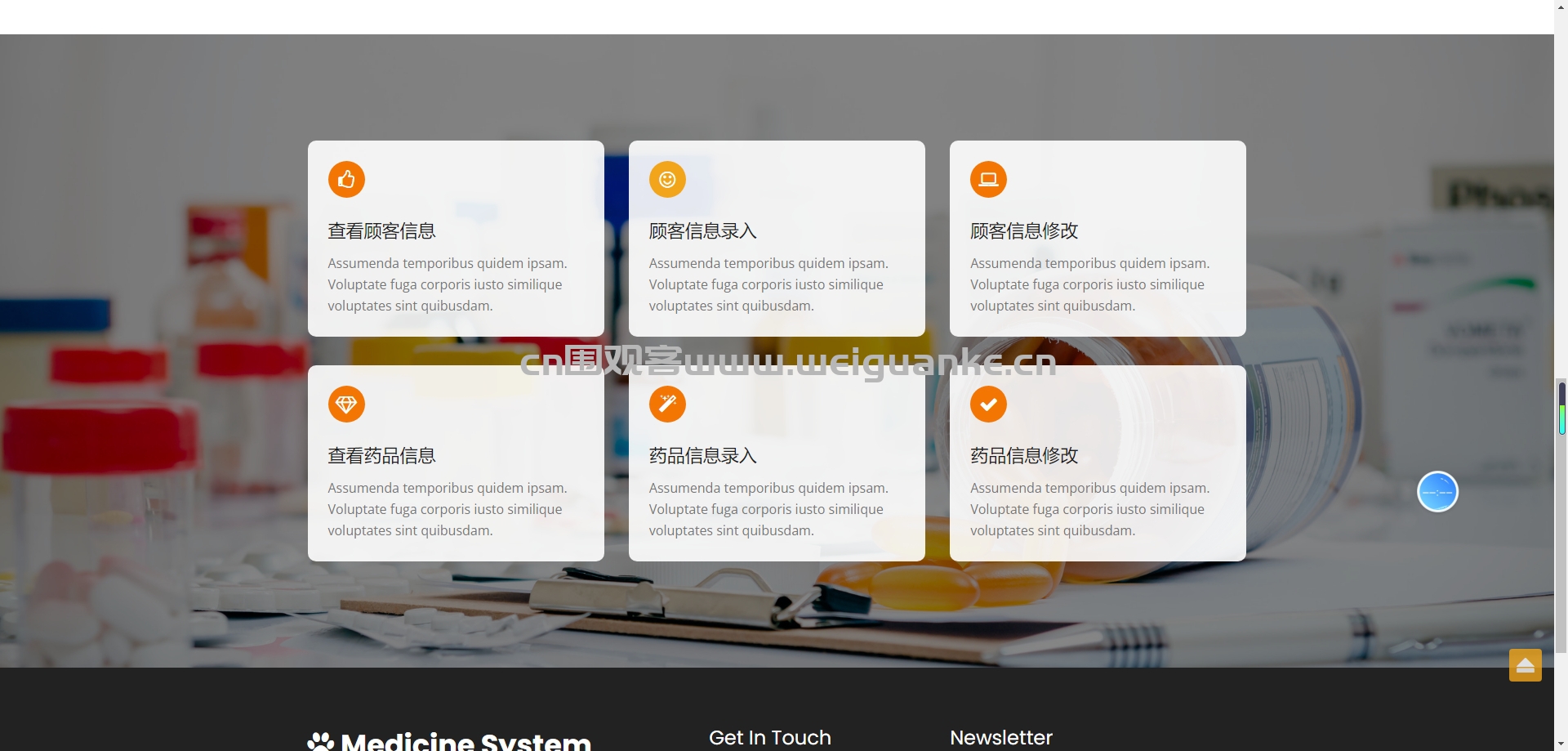
Task: Click the blue floating circle widget
Action: (1437, 491)
